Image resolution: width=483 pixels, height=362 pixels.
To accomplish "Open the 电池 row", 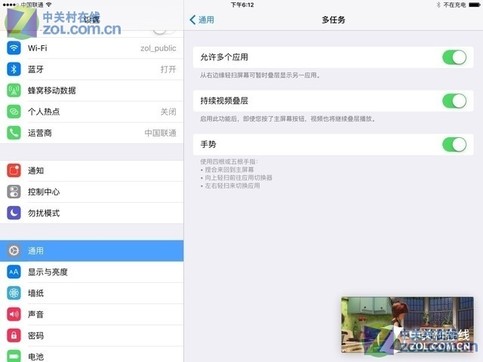I will [92, 354].
